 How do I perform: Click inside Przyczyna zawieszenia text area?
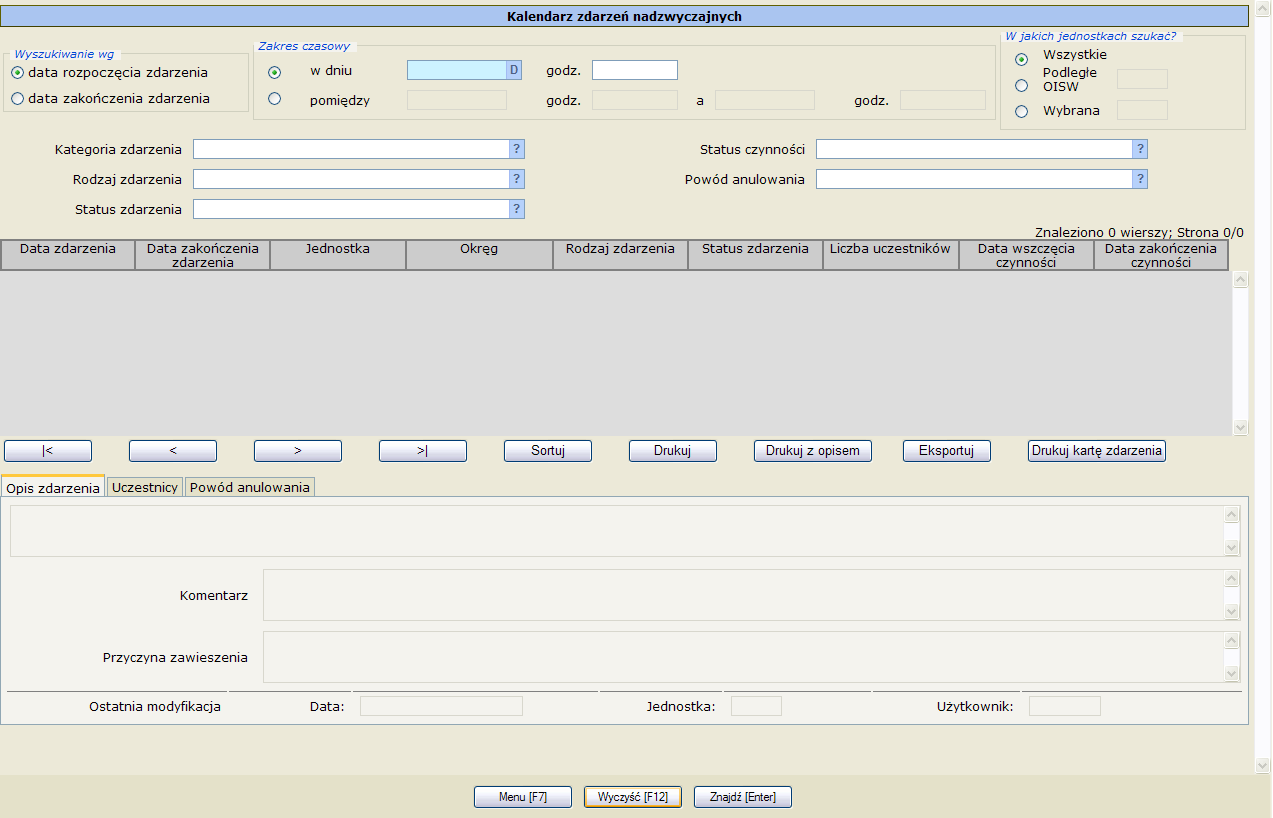(743, 657)
